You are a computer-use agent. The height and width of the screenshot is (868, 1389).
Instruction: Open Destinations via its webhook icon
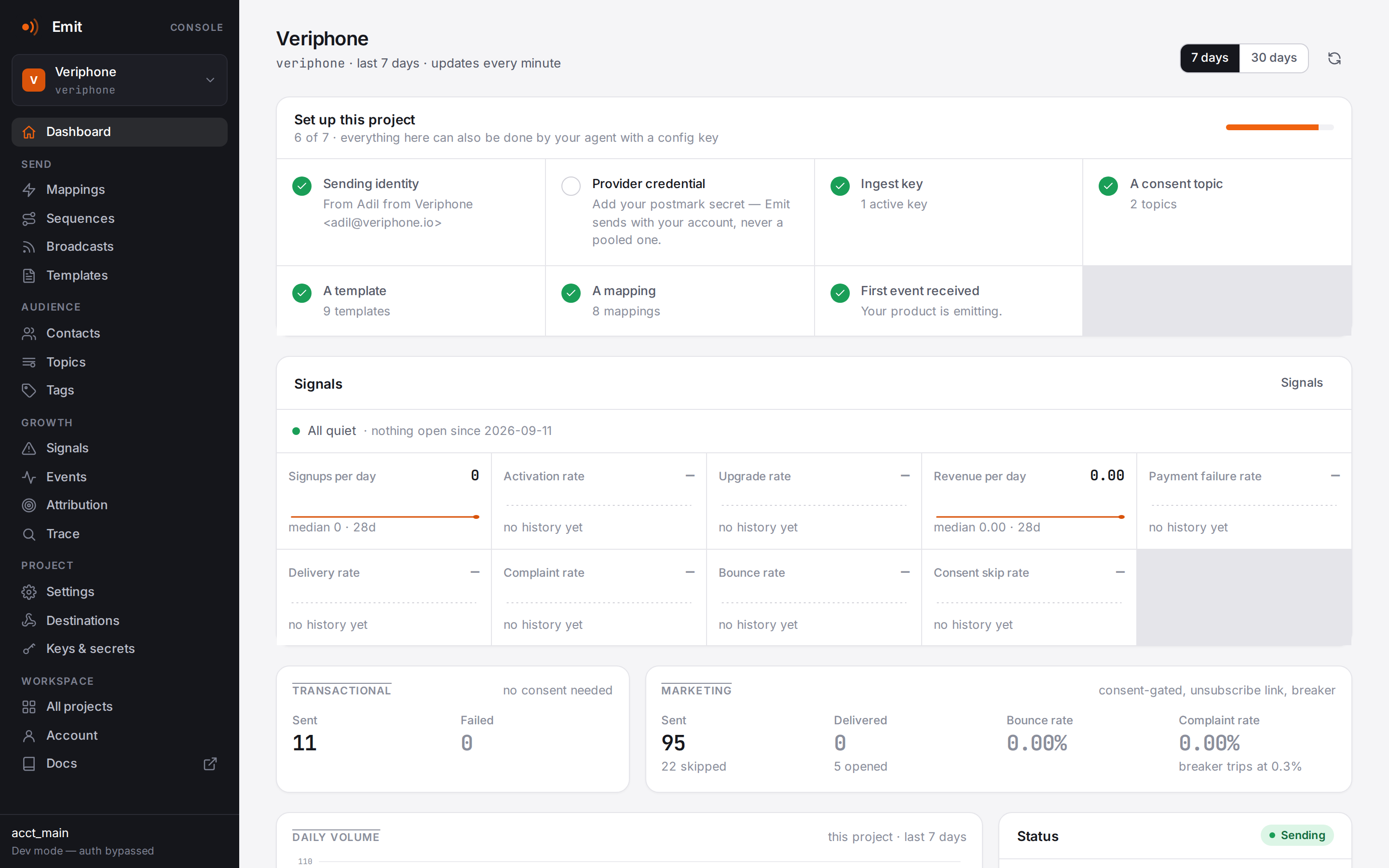click(x=29, y=621)
